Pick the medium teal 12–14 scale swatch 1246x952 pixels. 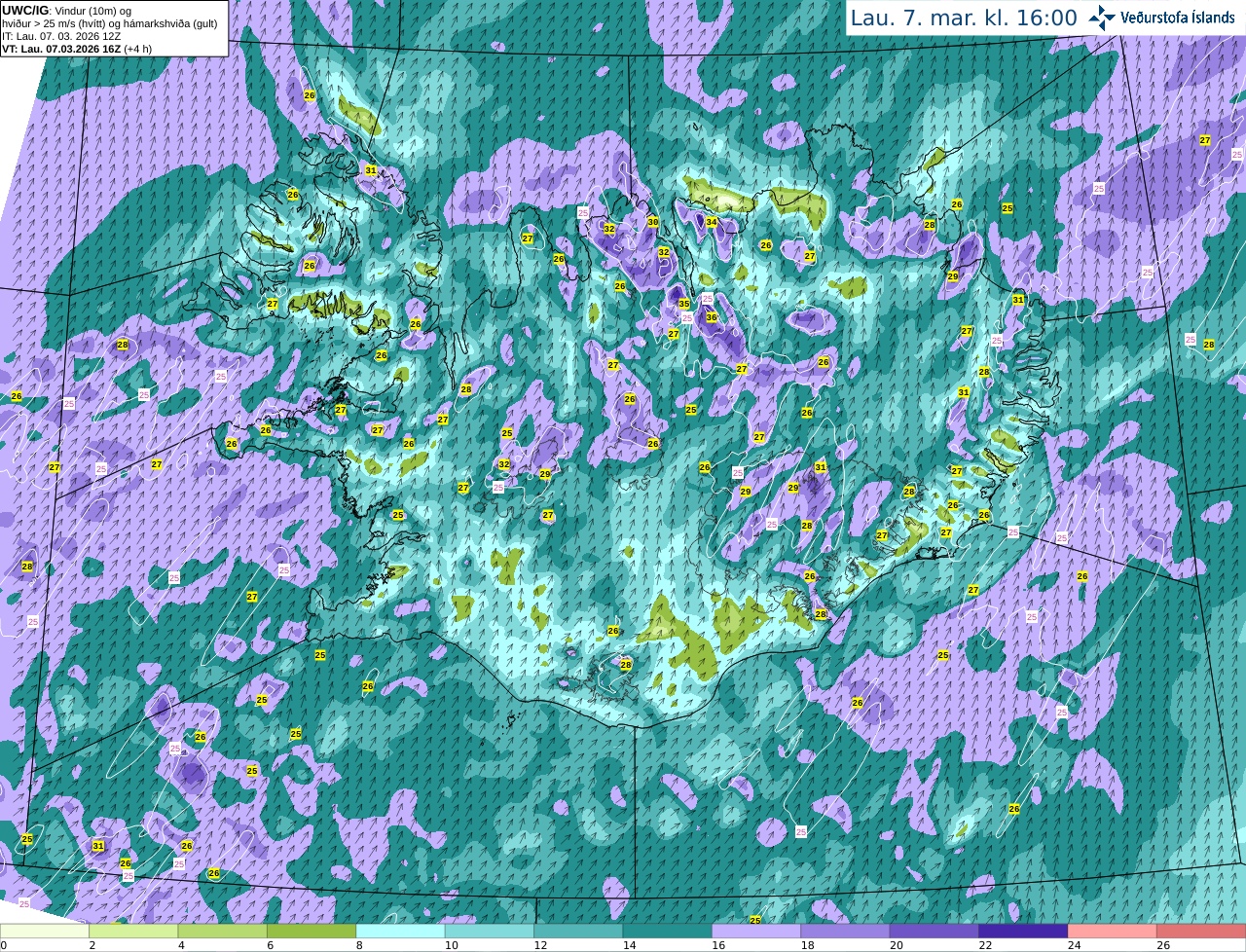(578, 932)
